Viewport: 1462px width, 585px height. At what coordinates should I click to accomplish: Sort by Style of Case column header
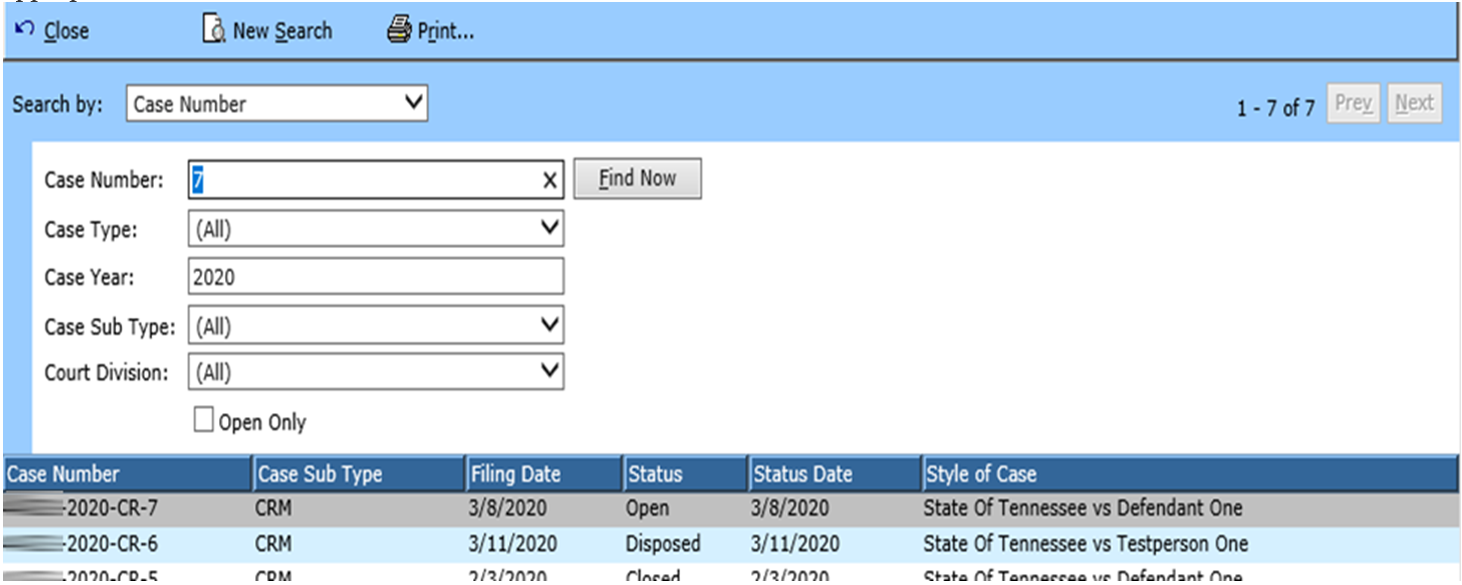click(1190, 474)
